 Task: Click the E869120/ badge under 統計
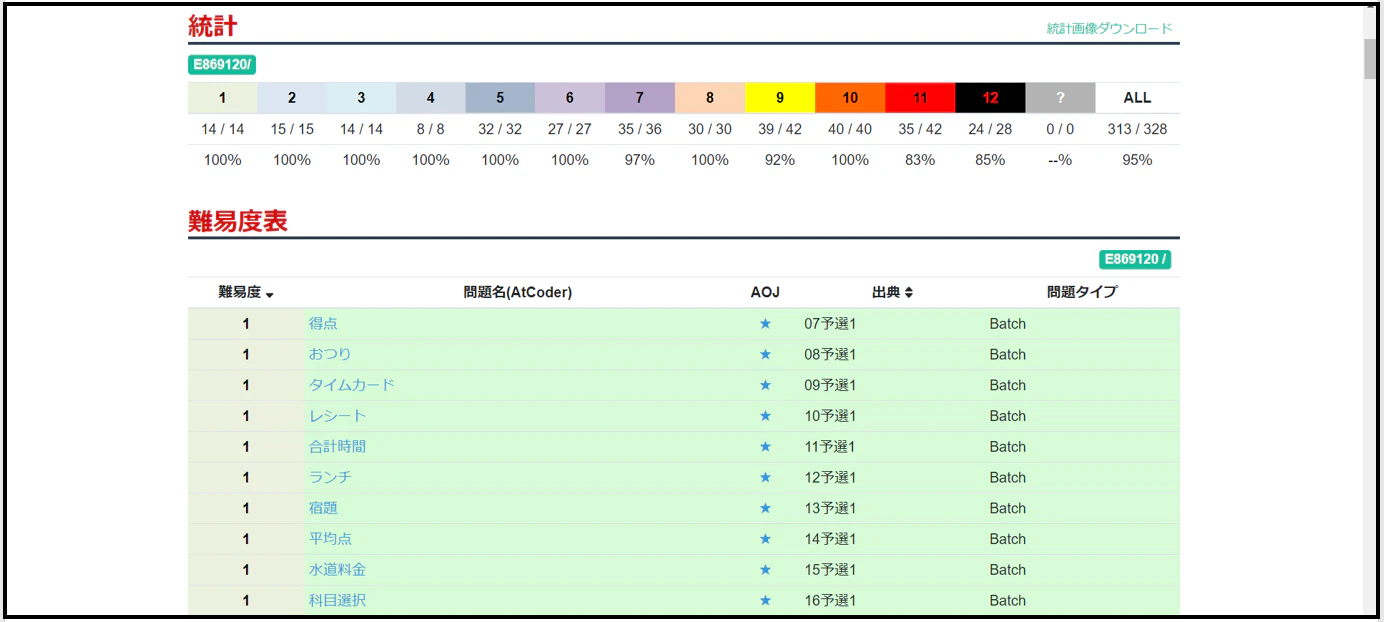[222, 65]
